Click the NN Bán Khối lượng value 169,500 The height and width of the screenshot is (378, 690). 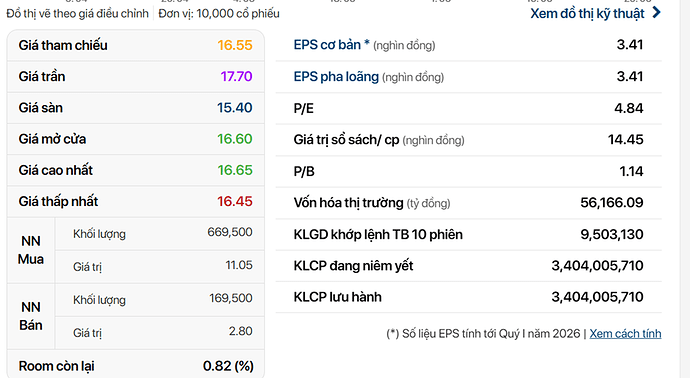tap(231, 298)
